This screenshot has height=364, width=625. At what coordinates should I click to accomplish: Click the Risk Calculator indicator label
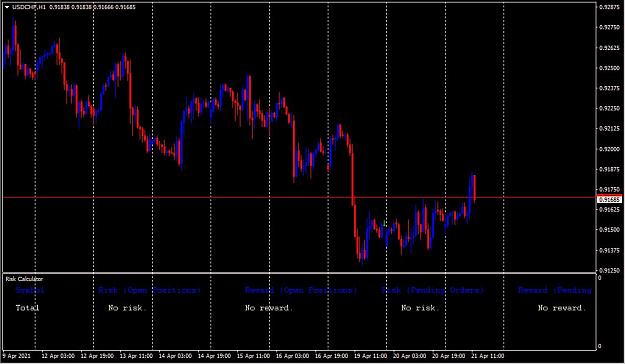click(24, 279)
